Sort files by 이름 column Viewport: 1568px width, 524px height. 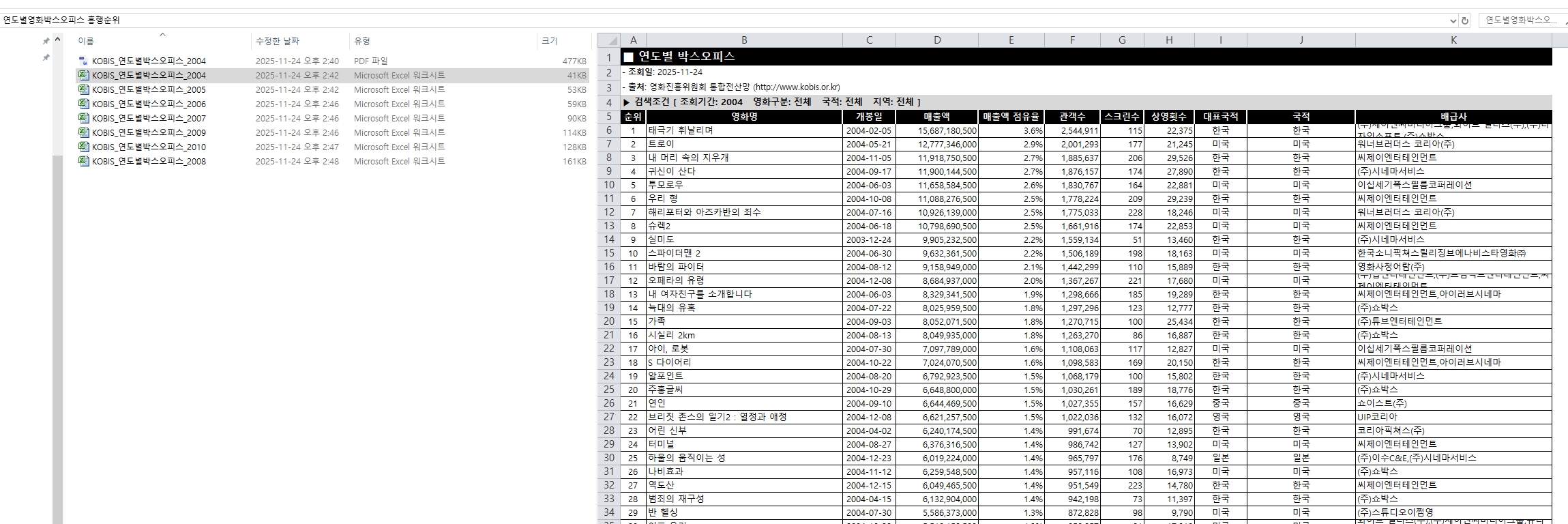(86, 42)
